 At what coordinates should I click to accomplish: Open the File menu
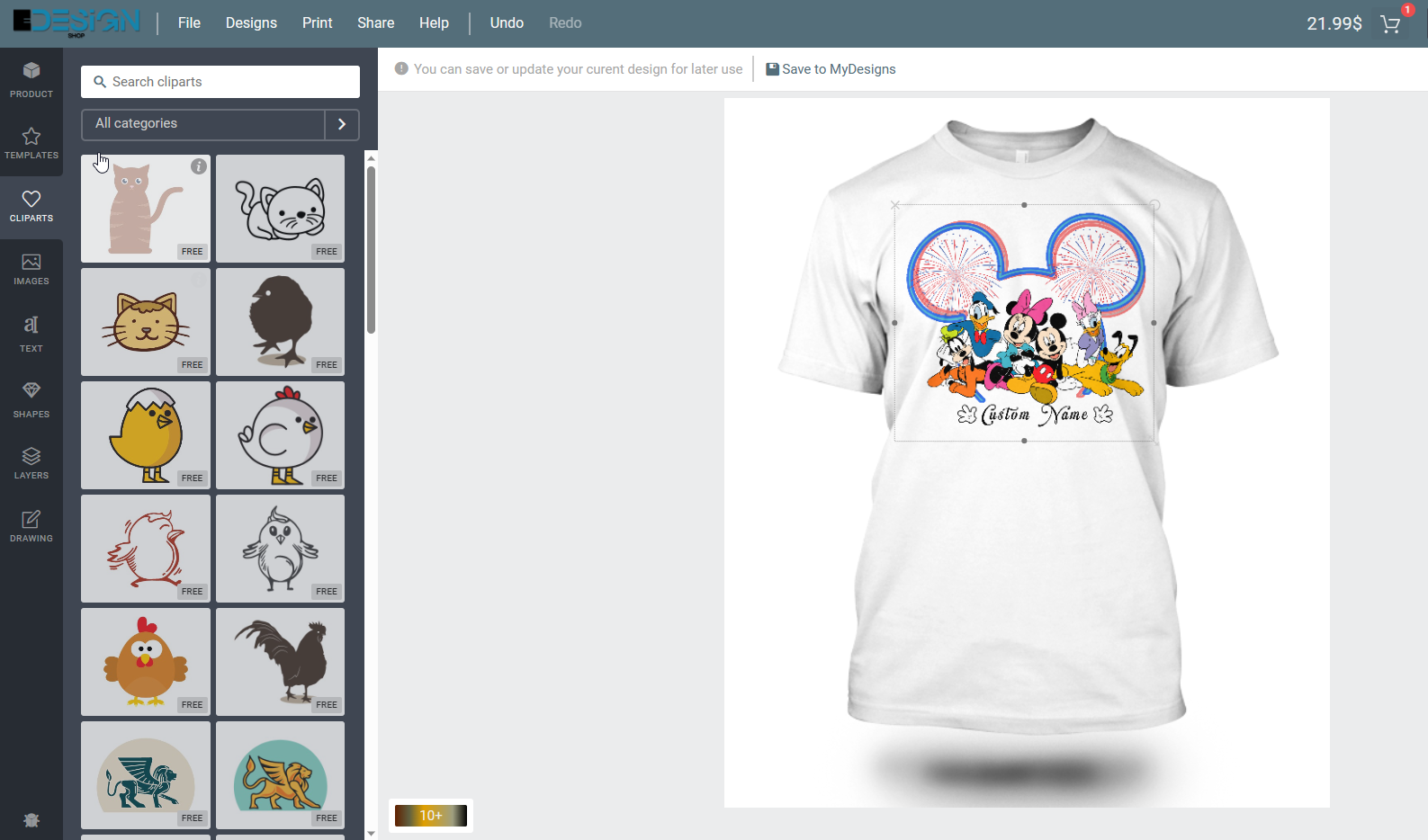coord(189,23)
